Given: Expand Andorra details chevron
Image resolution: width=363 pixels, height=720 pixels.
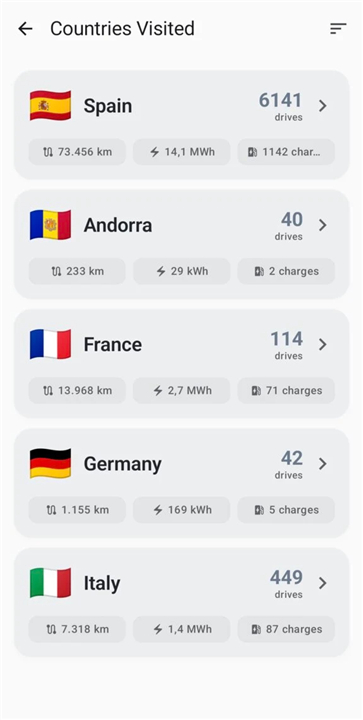Looking at the screenshot, I should pos(323,225).
